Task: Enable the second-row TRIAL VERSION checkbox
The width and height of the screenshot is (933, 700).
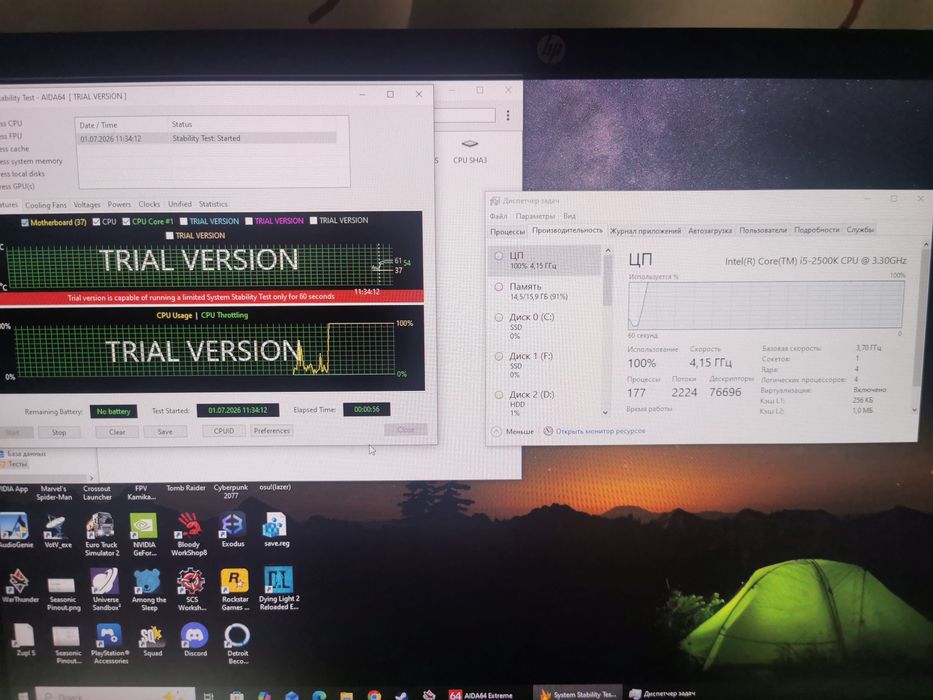Action: 170,236
